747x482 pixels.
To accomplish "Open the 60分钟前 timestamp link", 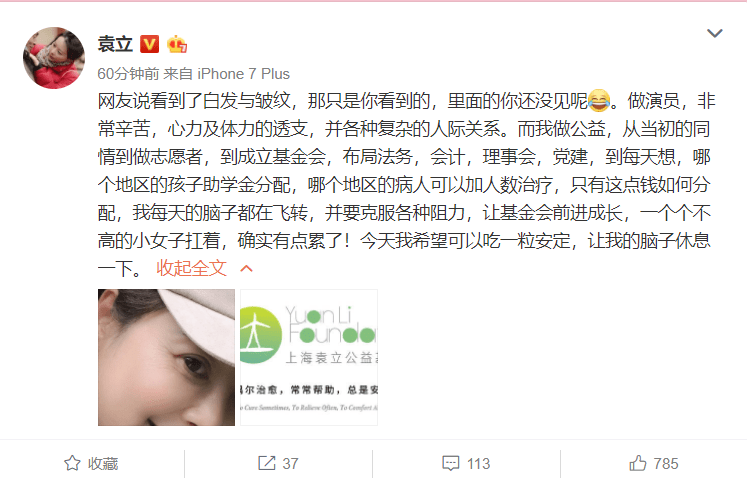I will coord(128,74).
